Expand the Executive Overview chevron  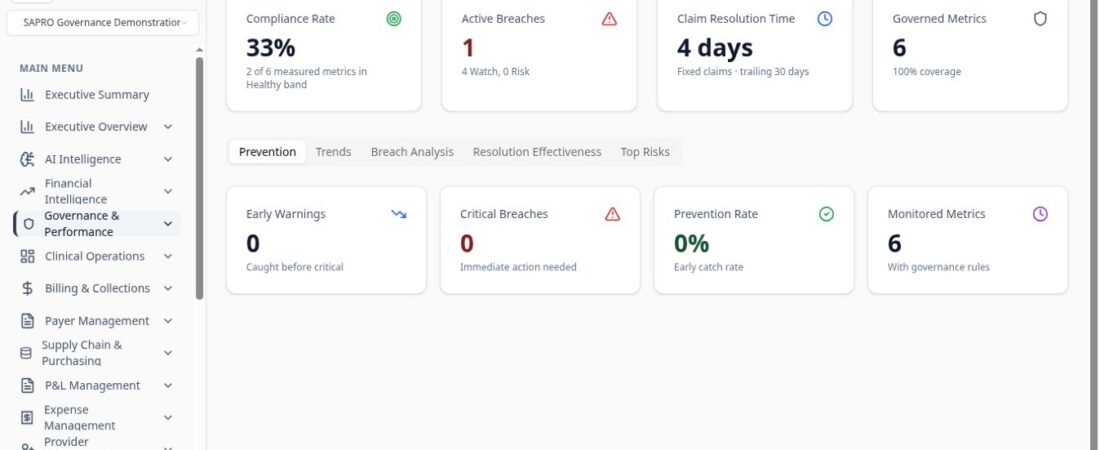[168, 127]
